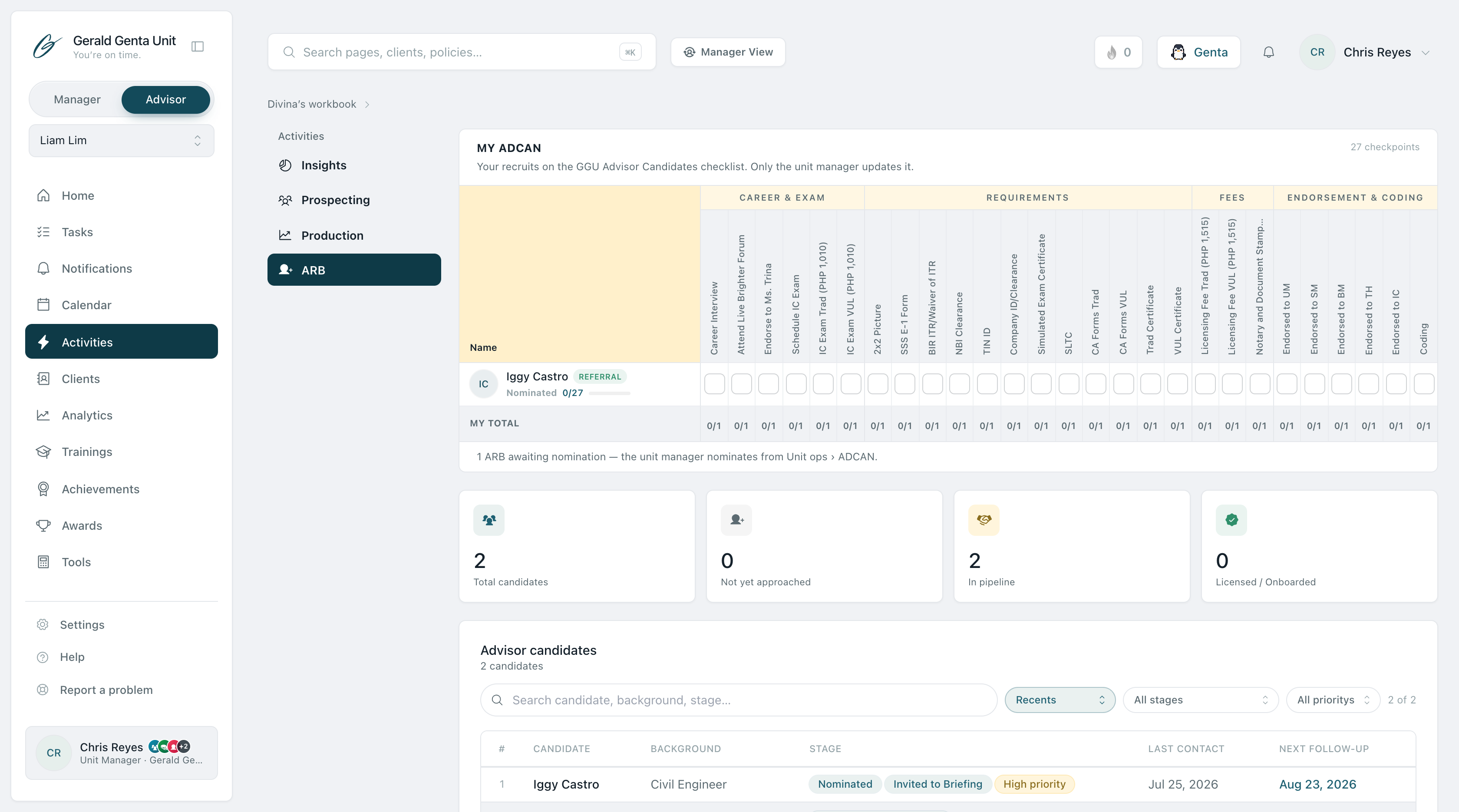1459x812 pixels.
Task: Open Help item in sidebar
Action: [x=121, y=657]
